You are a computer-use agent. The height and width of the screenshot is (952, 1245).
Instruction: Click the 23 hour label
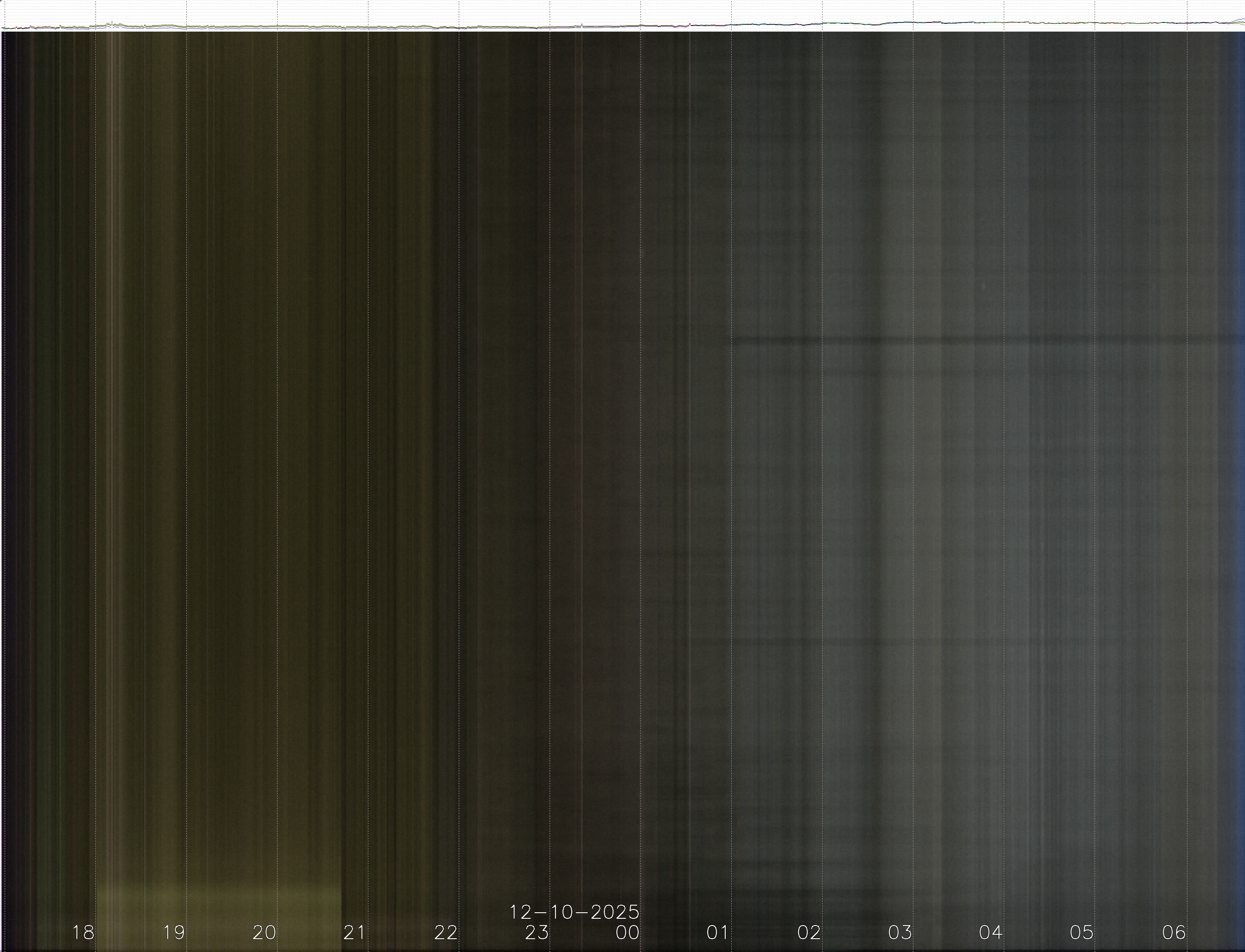pos(537,932)
